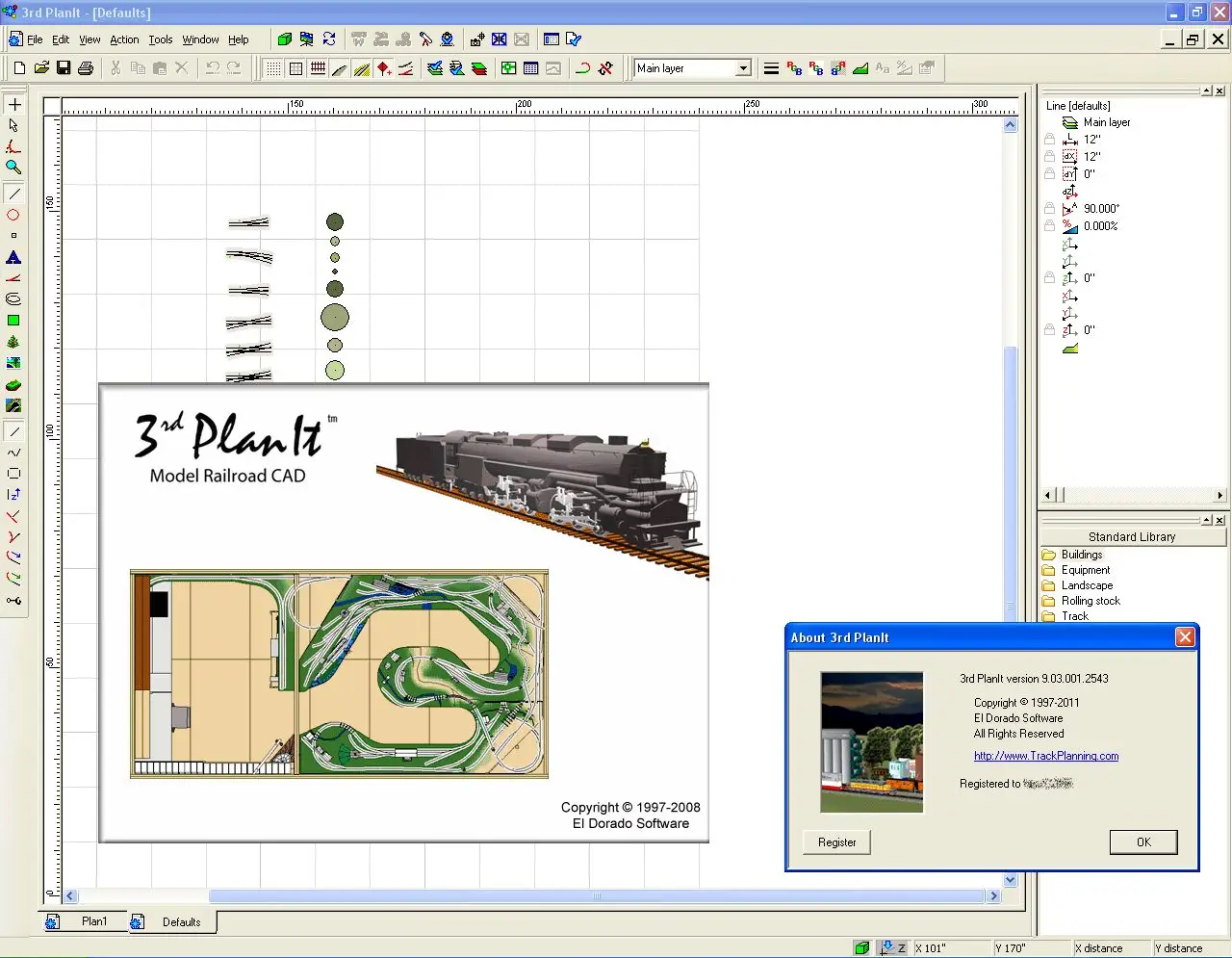Click the 0.000% grade value

(1101, 226)
